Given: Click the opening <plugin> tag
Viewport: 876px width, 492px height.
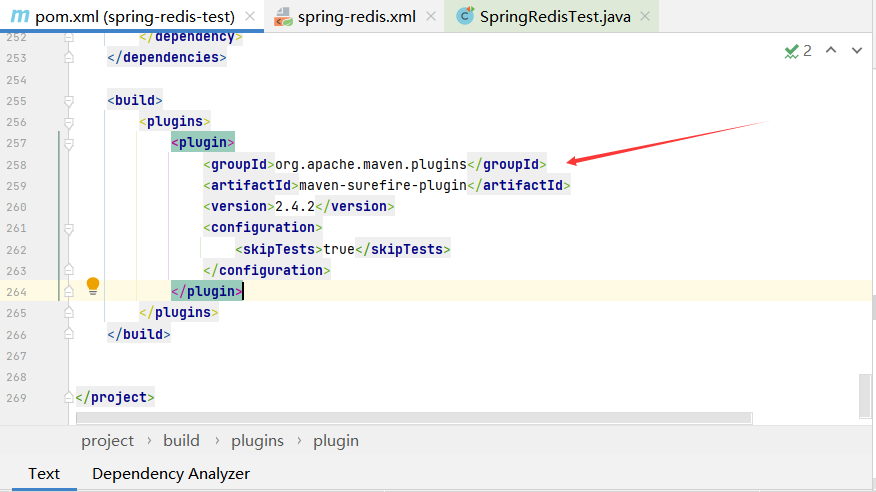Looking at the screenshot, I should tap(203, 143).
